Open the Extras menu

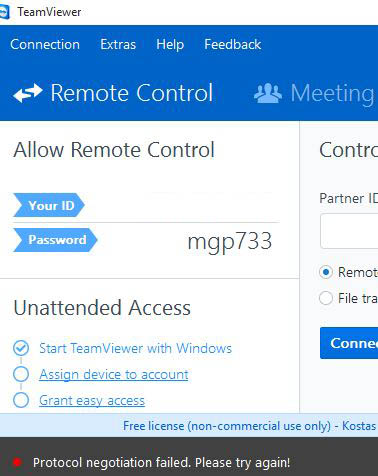pyautogui.click(x=118, y=44)
